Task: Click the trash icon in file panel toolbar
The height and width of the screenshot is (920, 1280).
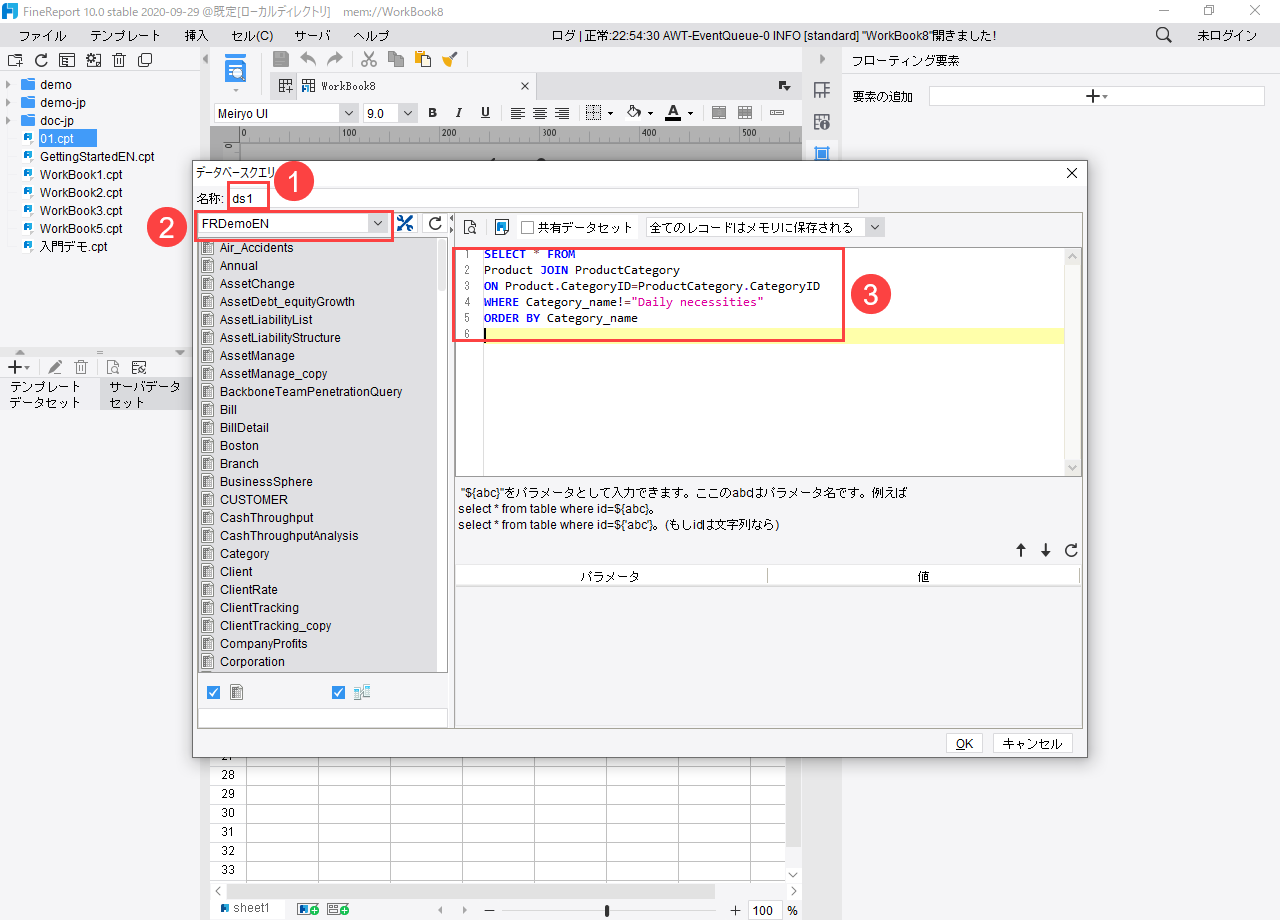Action: point(119,60)
